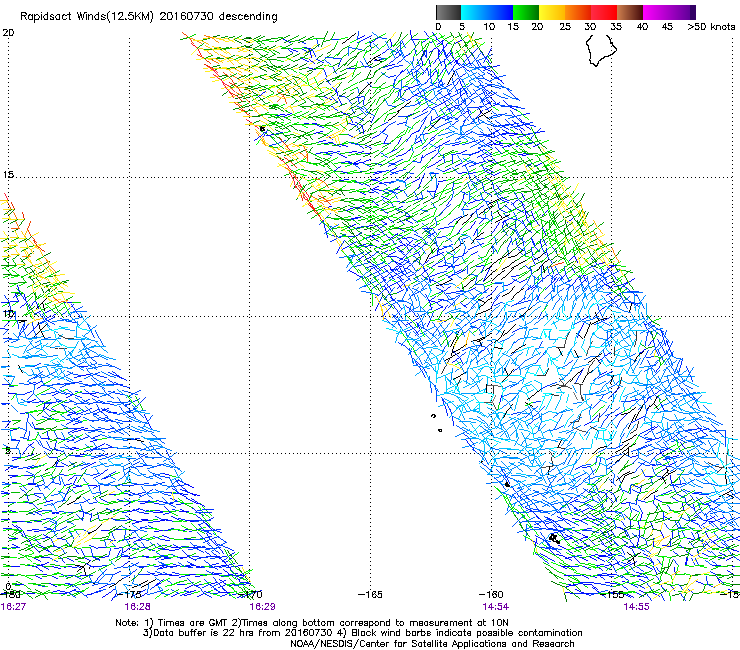Click the '16:27' swath time
Viewport: 740px width, 650px height.
[x=13, y=607]
